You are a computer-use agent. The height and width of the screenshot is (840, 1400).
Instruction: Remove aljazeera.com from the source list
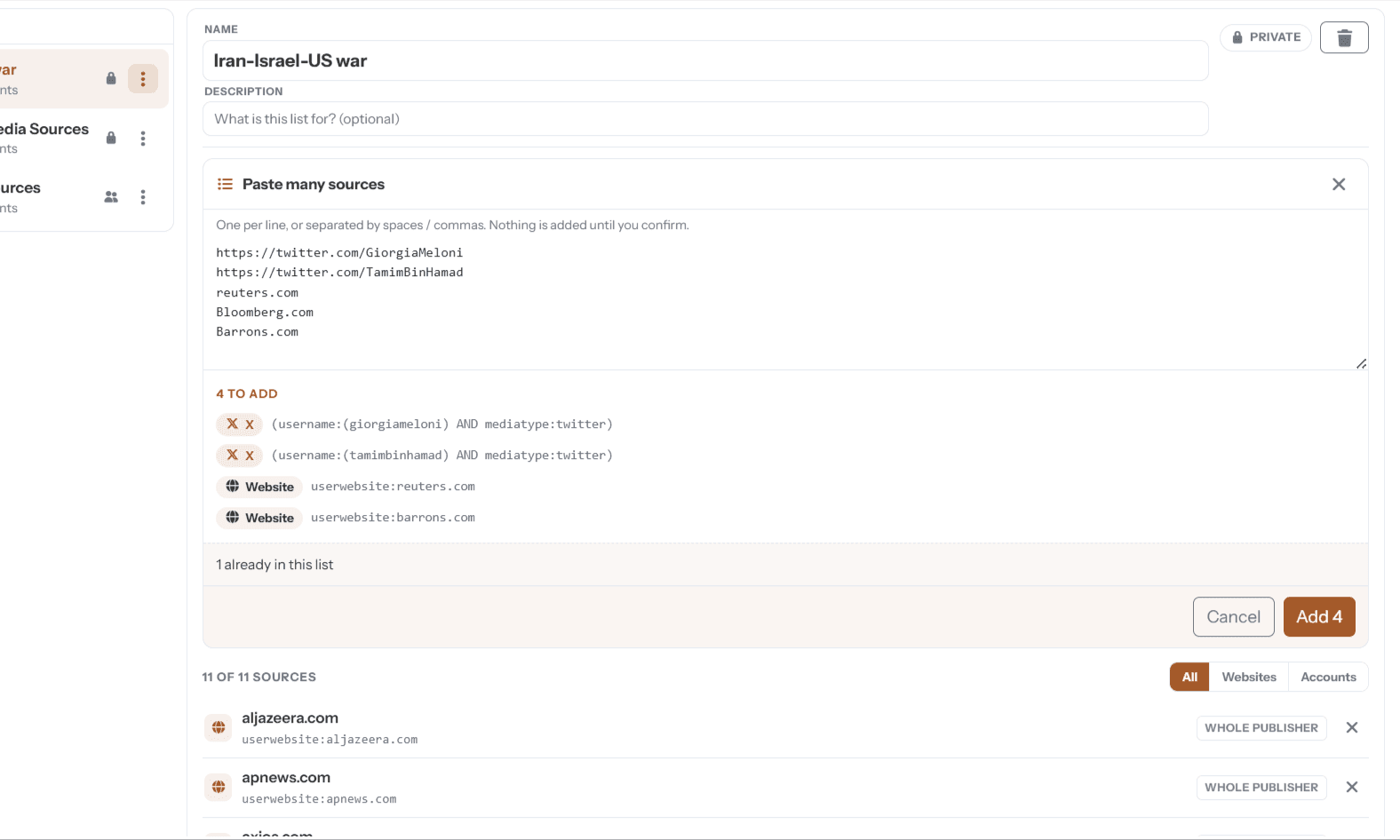[1352, 728]
